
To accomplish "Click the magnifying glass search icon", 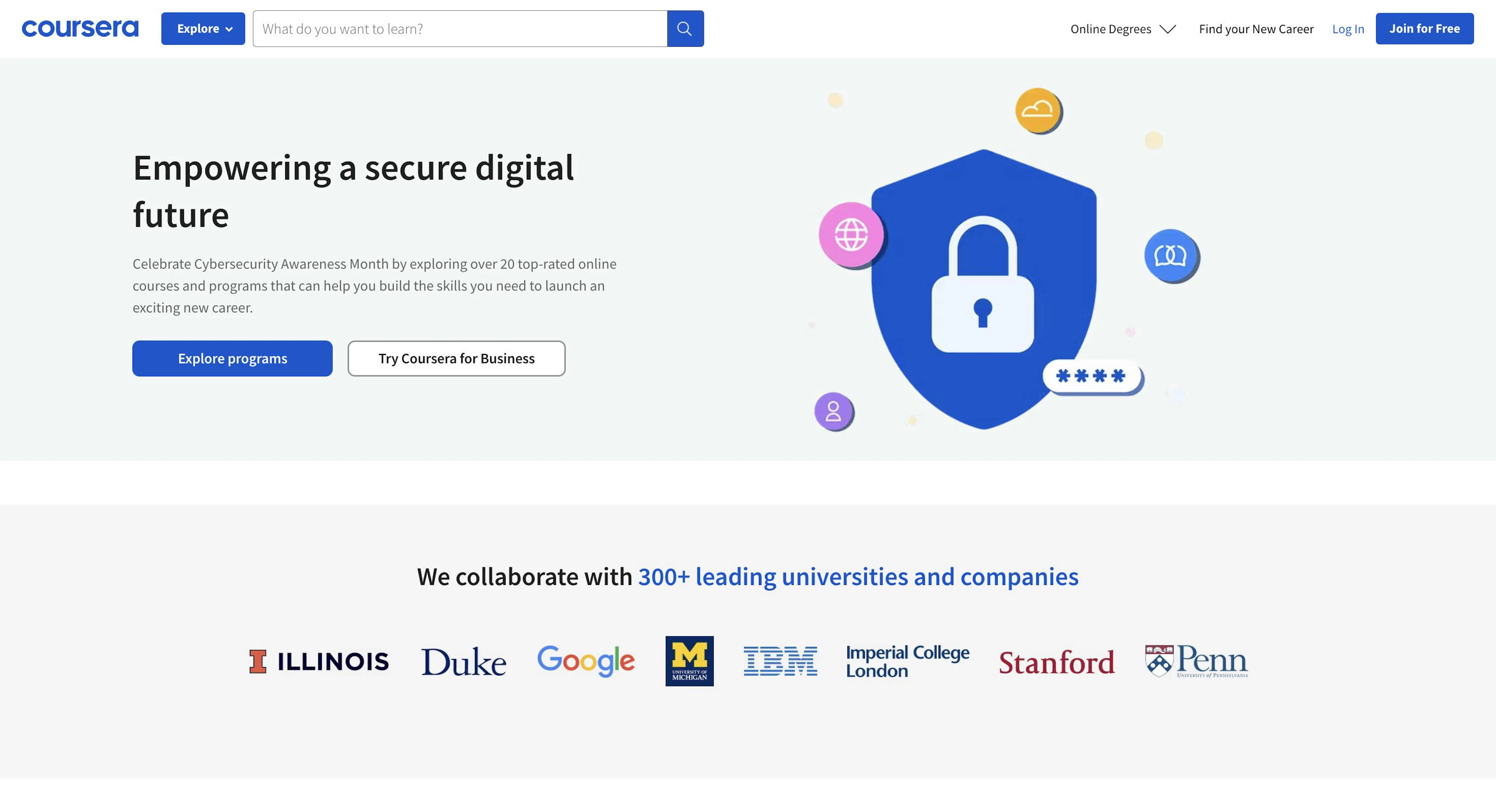I will click(x=685, y=28).
